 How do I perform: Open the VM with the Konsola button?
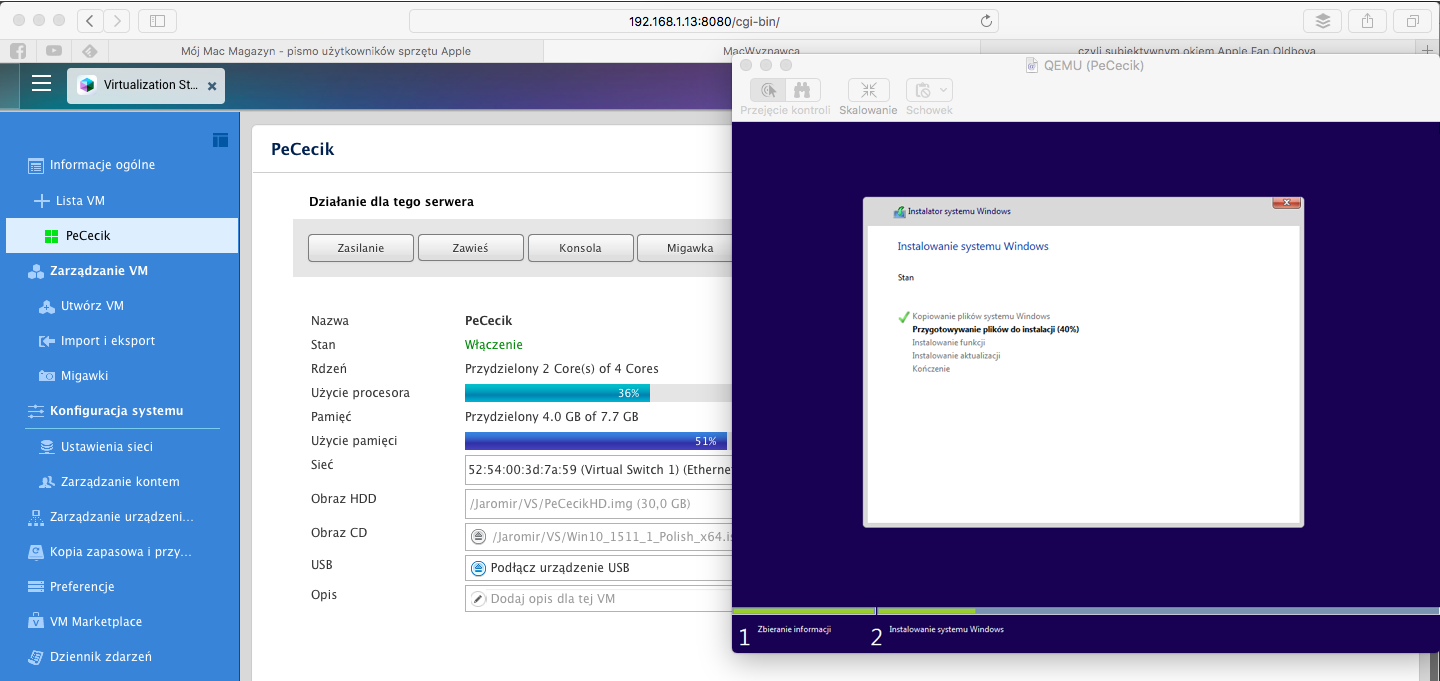click(x=580, y=248)
